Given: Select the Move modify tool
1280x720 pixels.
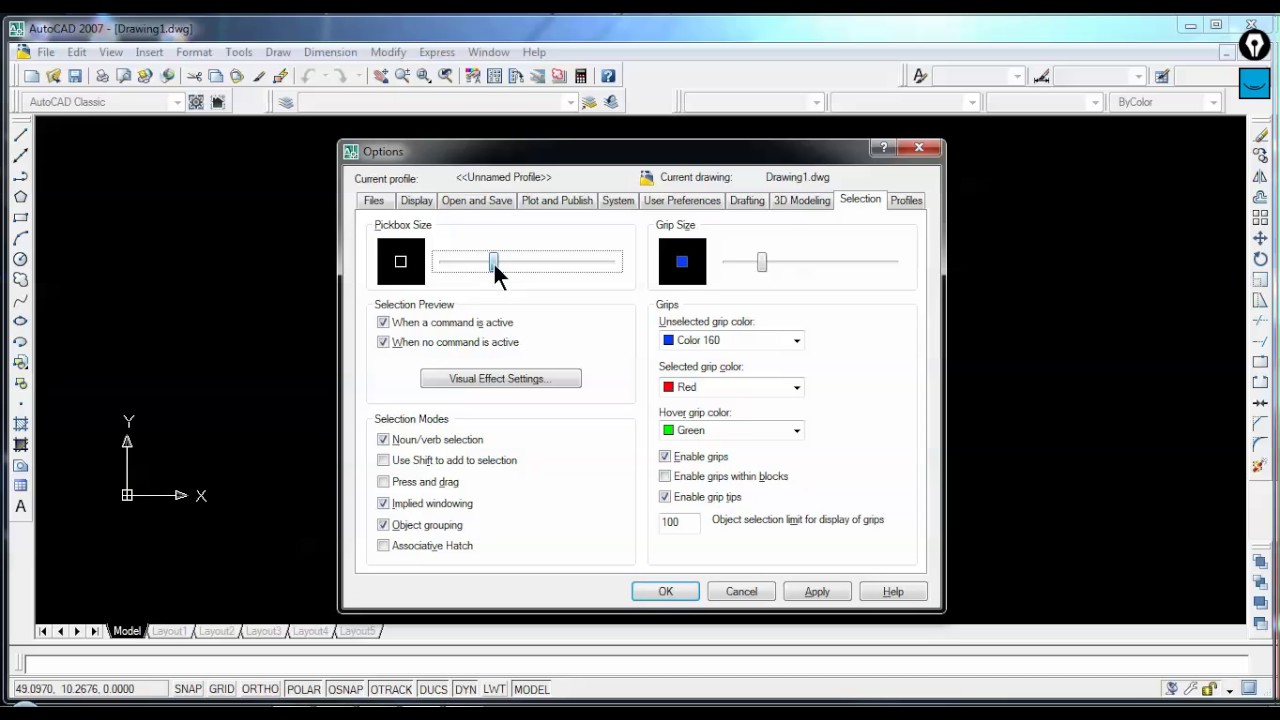Looking at the screenshot, I should 1260,239.
